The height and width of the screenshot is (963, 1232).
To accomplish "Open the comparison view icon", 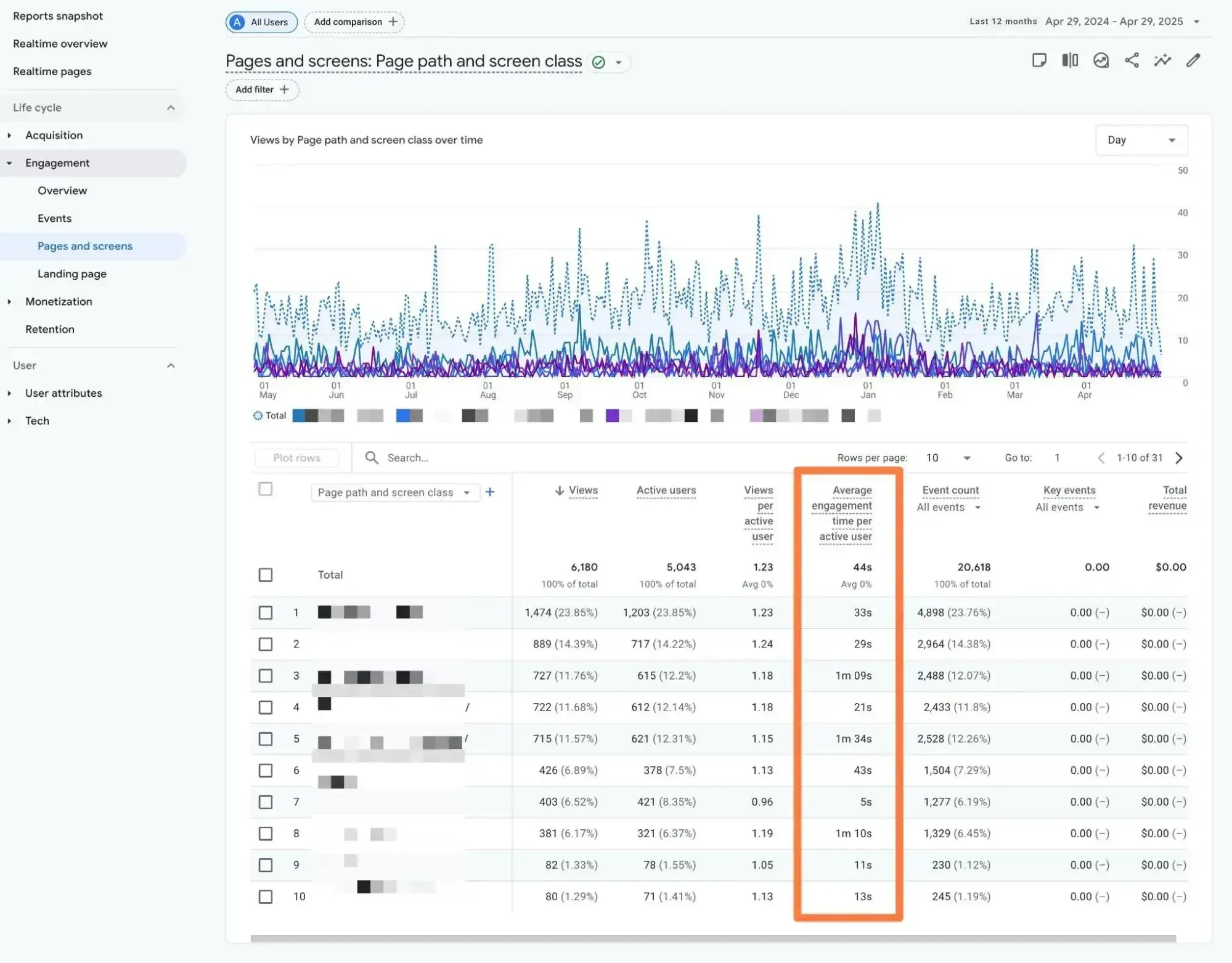I will [1069, 60].
